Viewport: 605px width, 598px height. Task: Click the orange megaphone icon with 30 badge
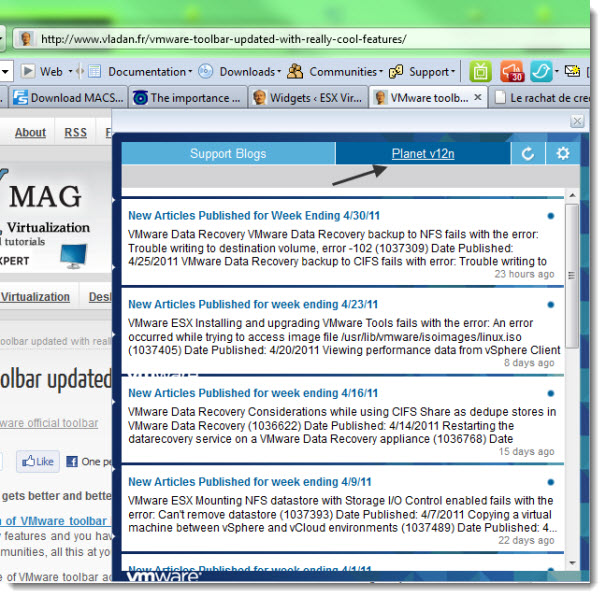tap(512, 71)
